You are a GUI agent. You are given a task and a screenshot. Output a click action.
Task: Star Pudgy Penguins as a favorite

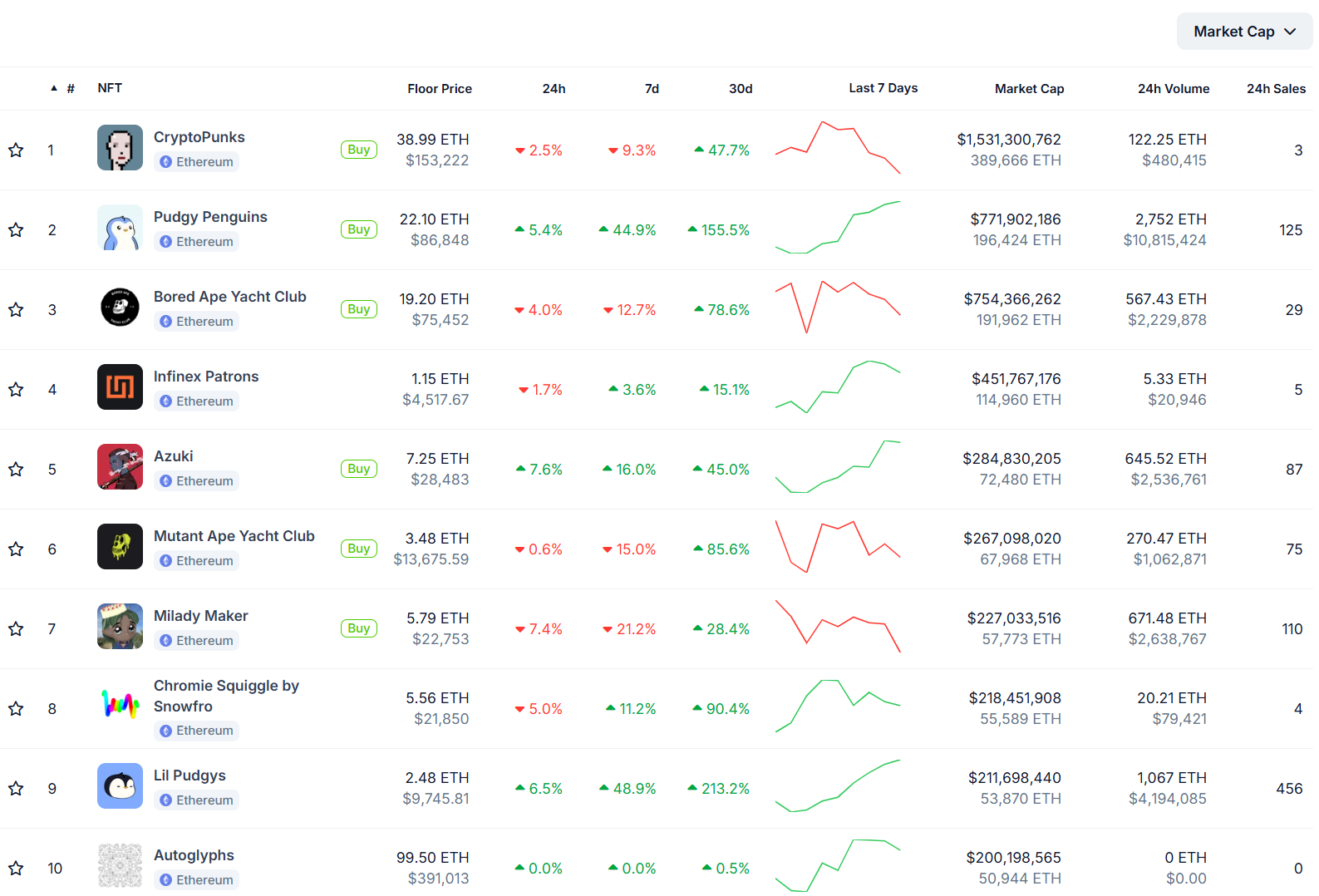(x=16, y=230)
